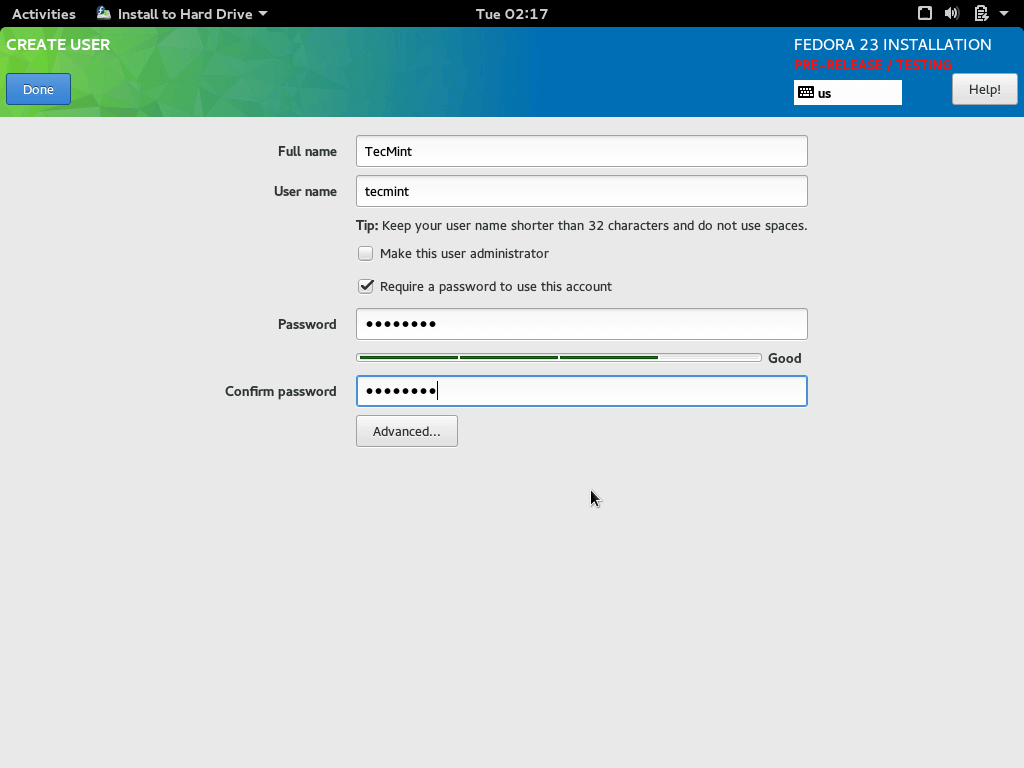Open the system menu dropdown arrow at top right

[1004, 14]
